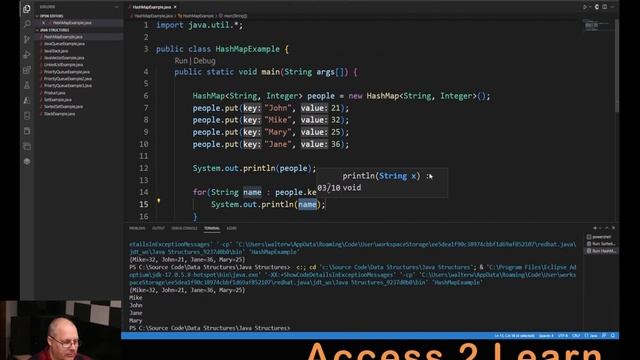Click line and column indicator in status bar
This screenshot has width=640, height=360.
[x=514, y=336]
